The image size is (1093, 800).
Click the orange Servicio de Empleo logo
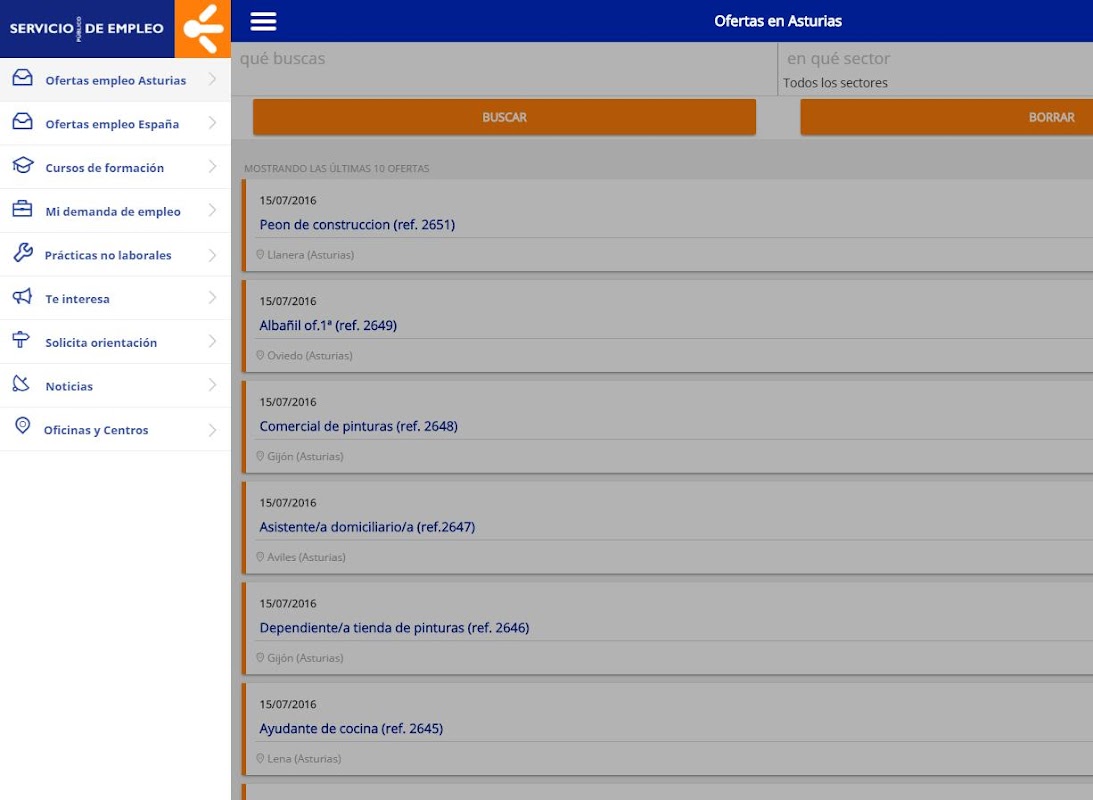(203, 29)
